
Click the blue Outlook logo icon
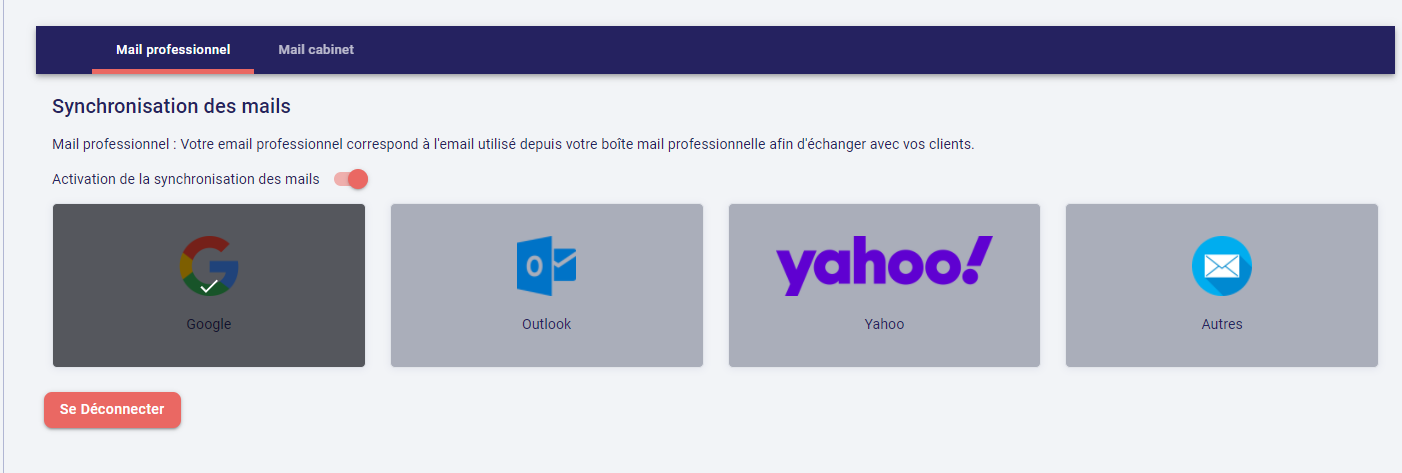coord(546,265)
